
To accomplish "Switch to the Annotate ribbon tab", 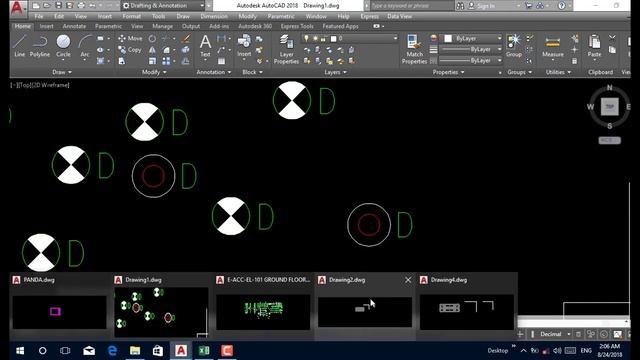I will click(x=74, y=26).
